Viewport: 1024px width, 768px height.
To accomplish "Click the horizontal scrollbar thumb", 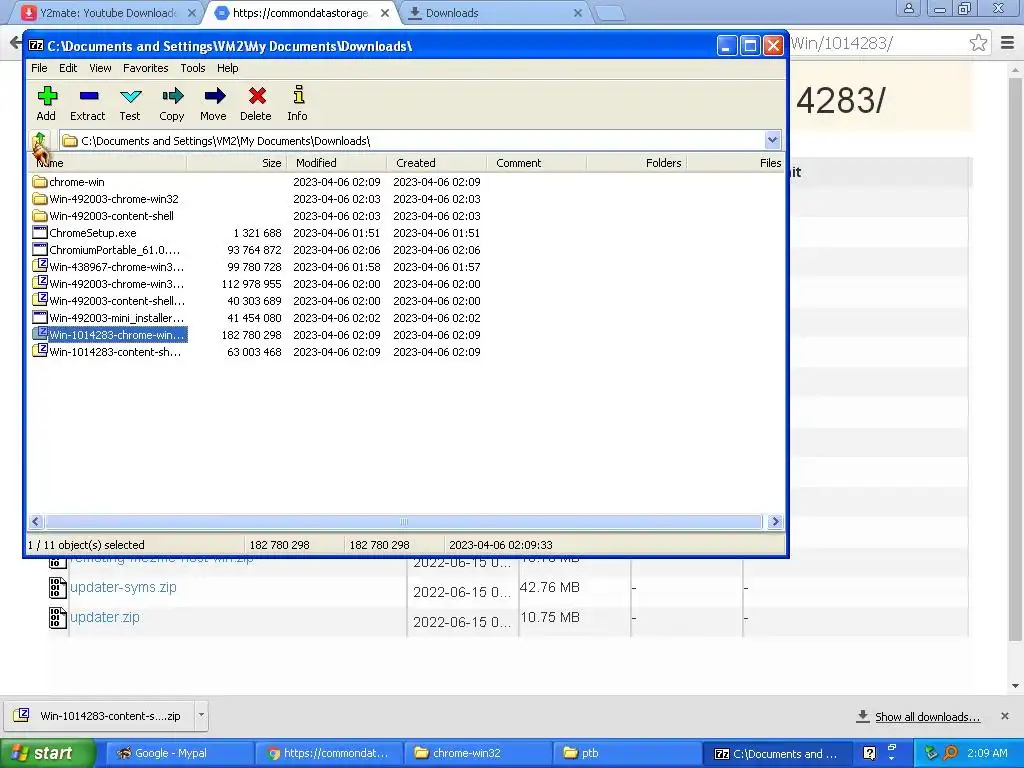I will 404,521.
